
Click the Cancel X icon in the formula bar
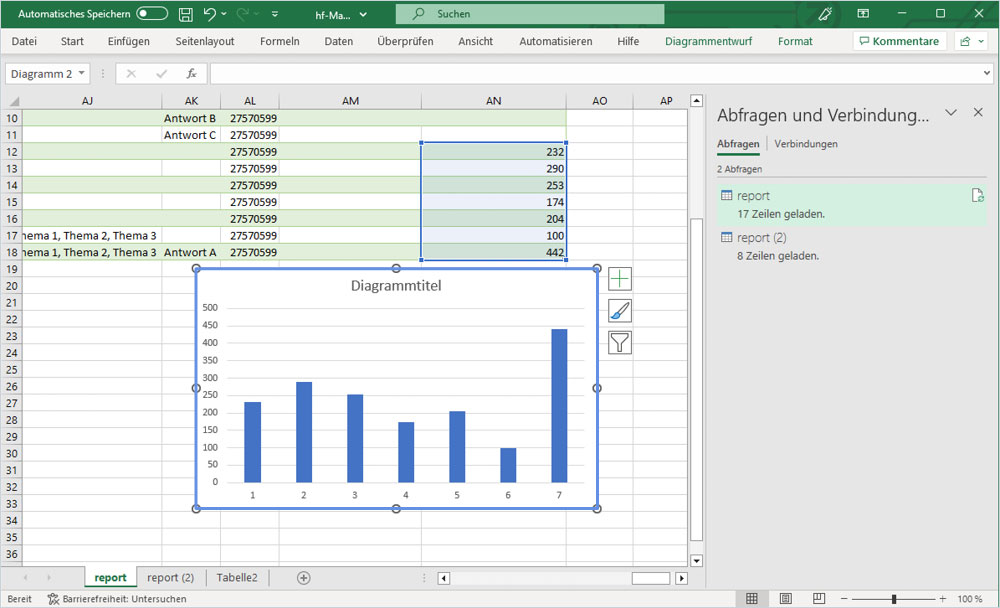pos(132,73)
